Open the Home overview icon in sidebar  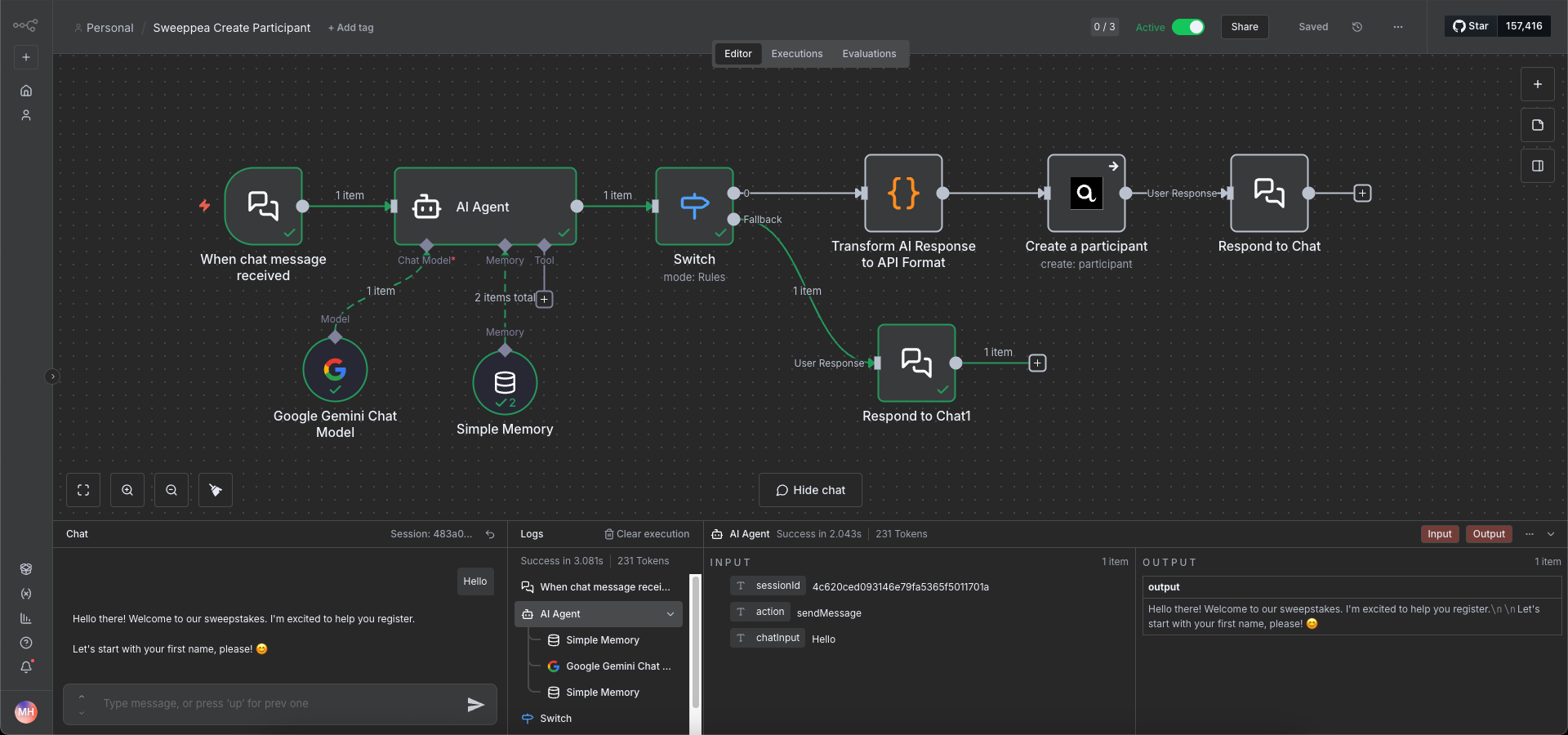(26, 91)
